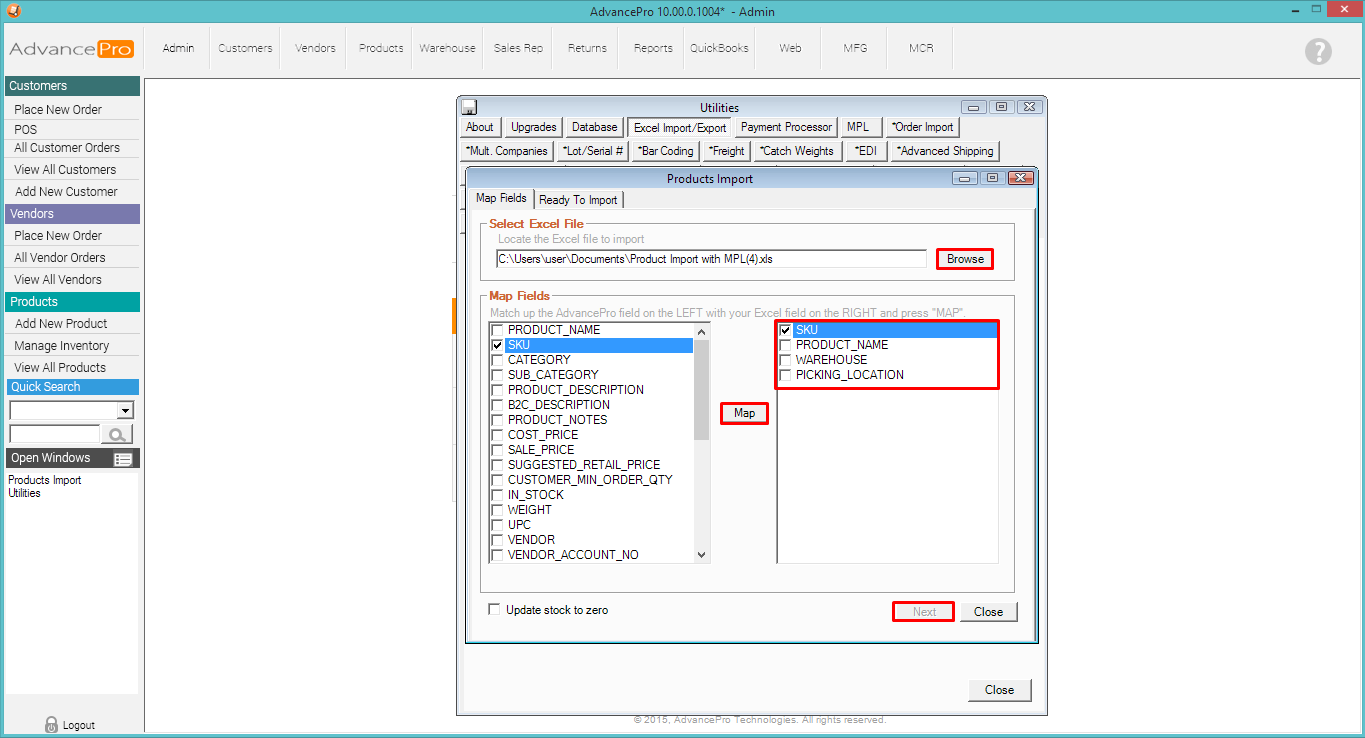Maximize the Products Import window
The width and height of the screenshot is (1365, 738).
tap(992, 178)
